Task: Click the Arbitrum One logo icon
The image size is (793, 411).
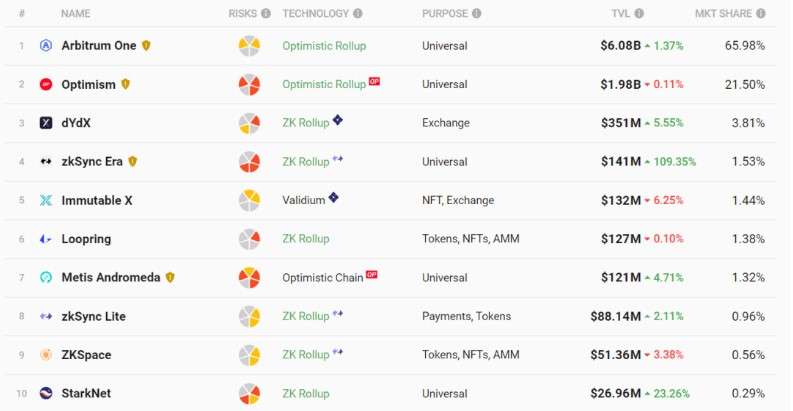Action: (46, 45)
